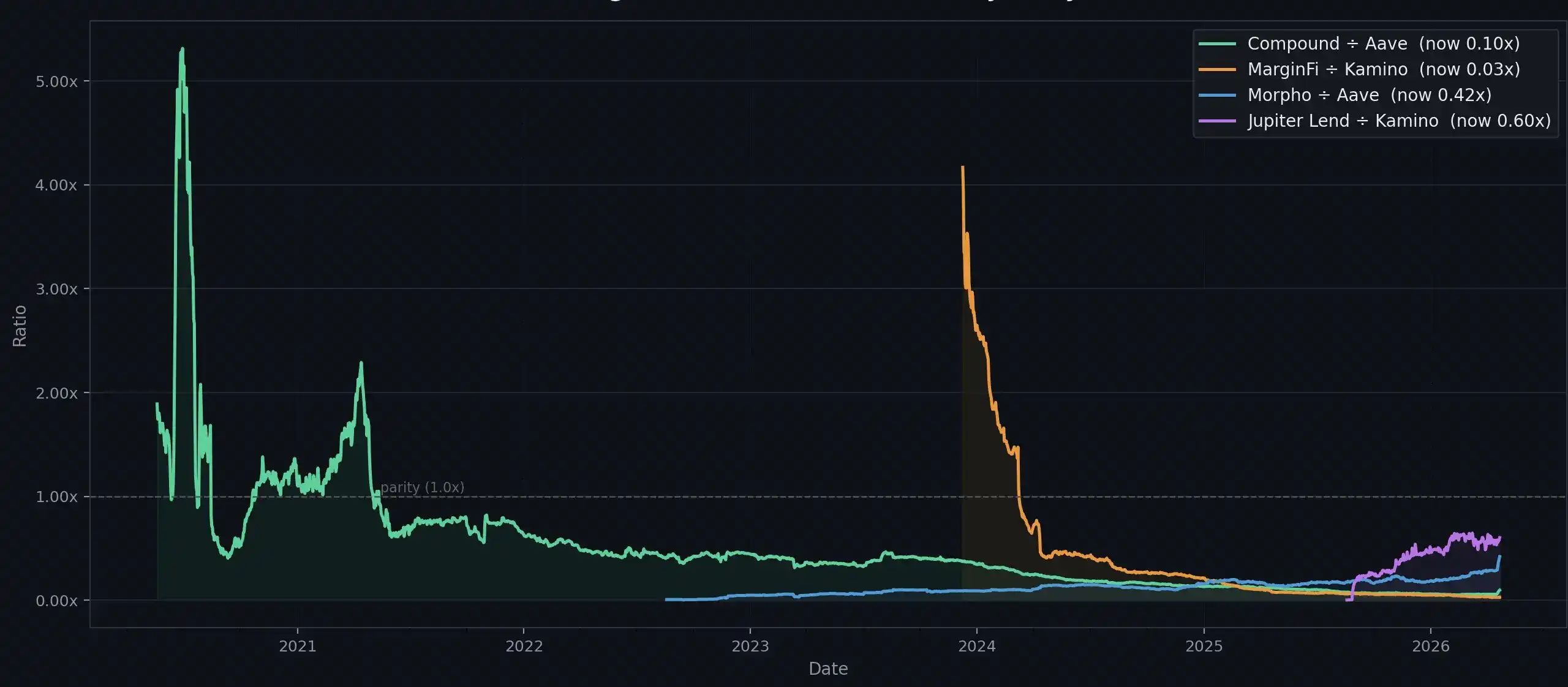Click the purple legend line swatch
The height and width of the screenshot is (687, 1568).
point(1217,121)
